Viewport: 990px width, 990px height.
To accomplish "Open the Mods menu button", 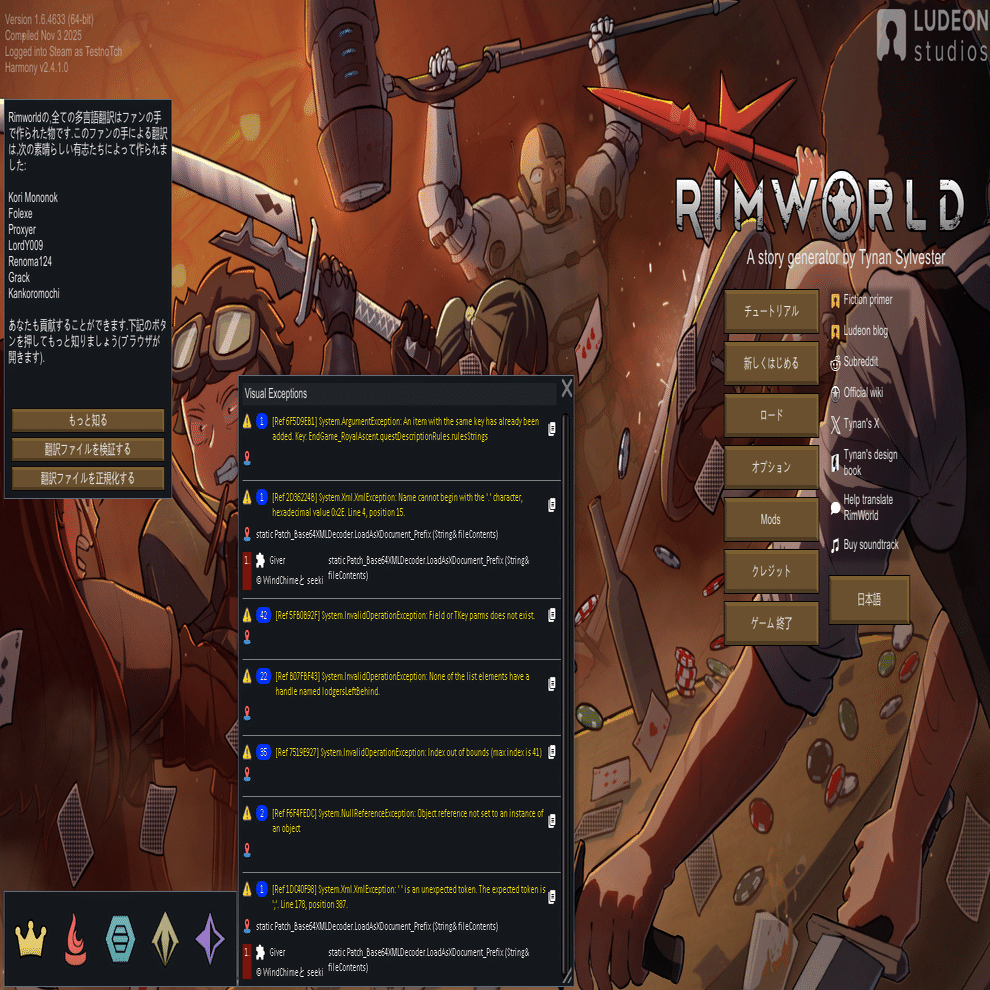I will (771, 519).
